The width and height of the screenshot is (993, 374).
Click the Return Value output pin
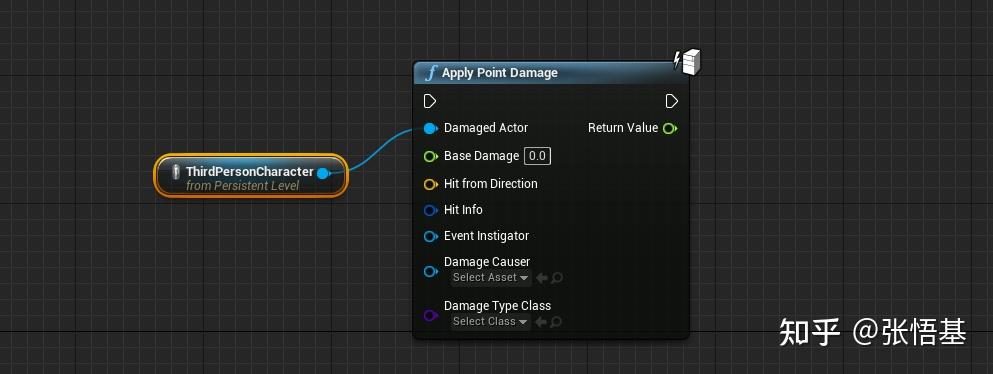pos(670,128)
